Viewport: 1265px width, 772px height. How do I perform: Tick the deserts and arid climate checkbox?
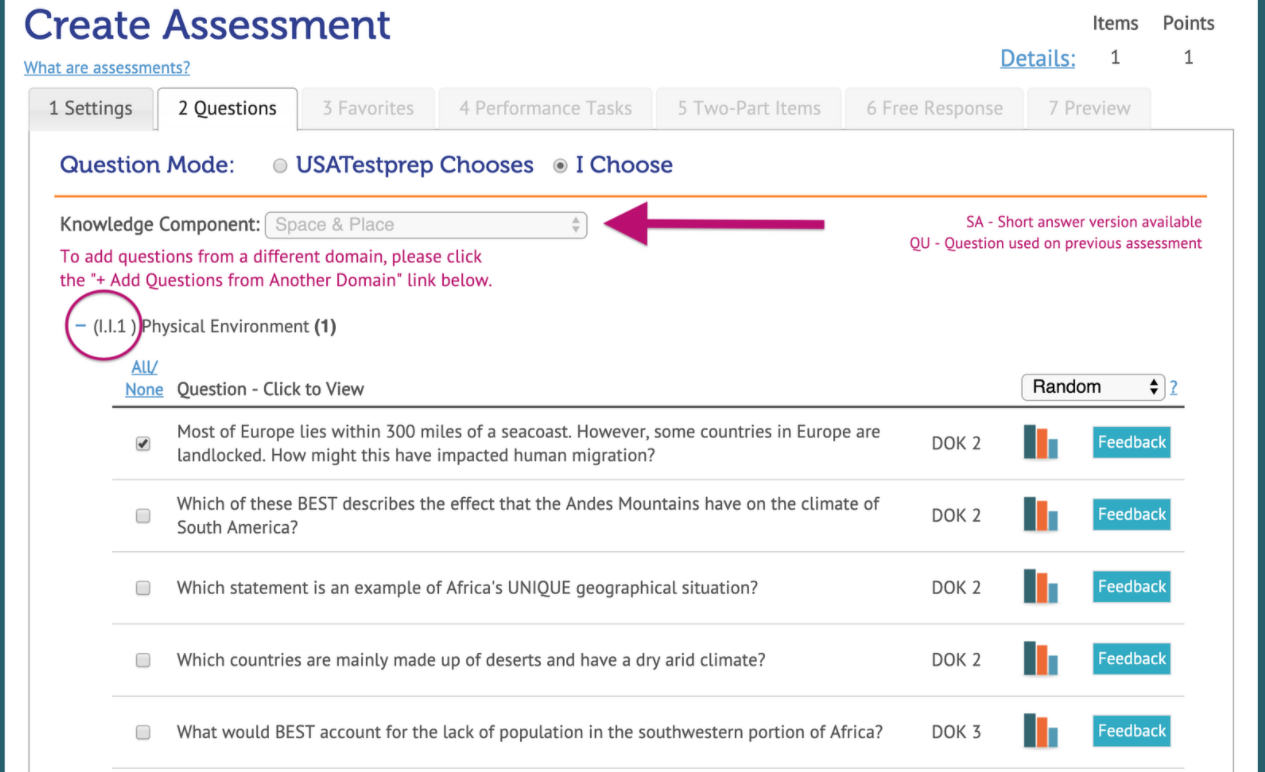click(143, 660)
